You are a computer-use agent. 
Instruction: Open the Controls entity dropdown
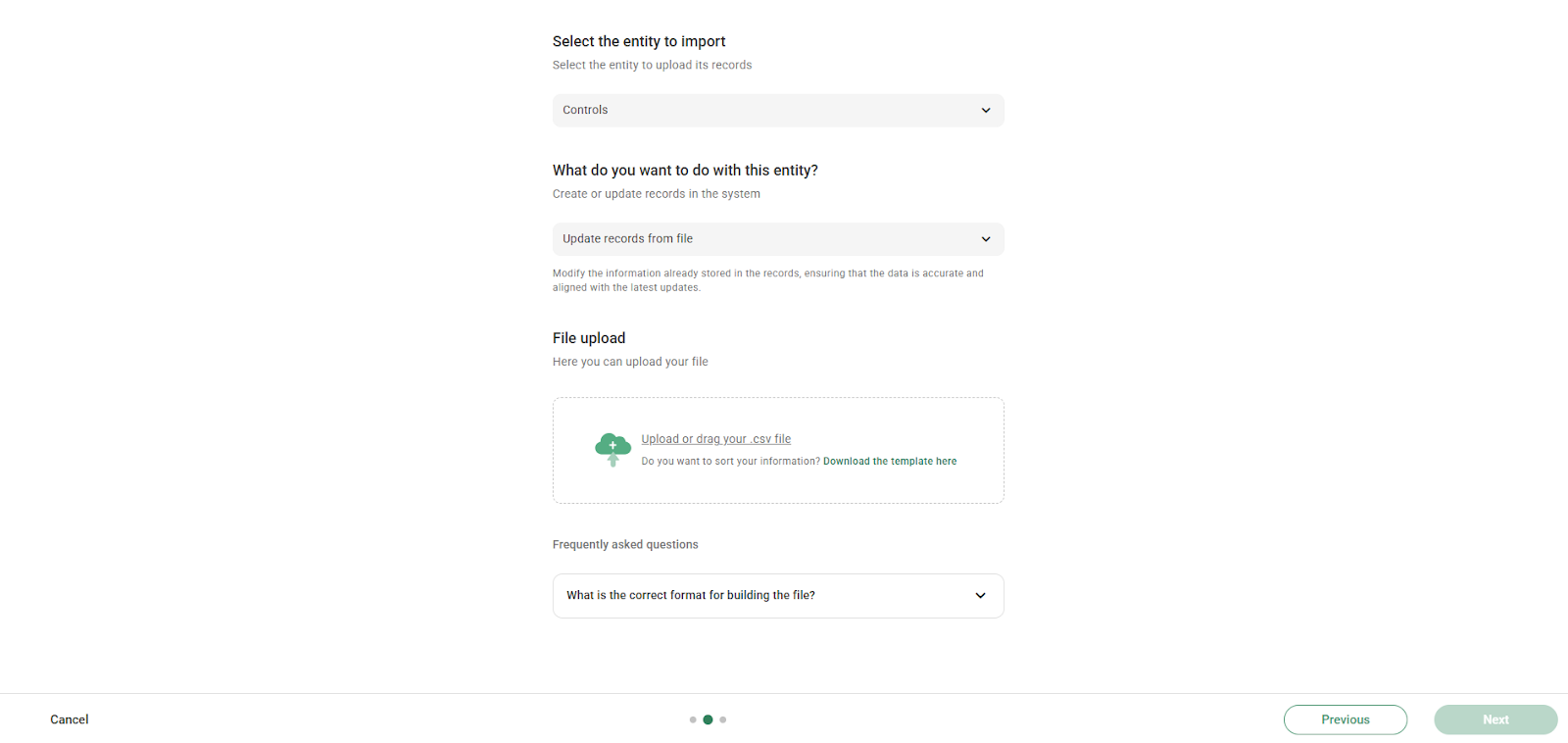(778, 111)
